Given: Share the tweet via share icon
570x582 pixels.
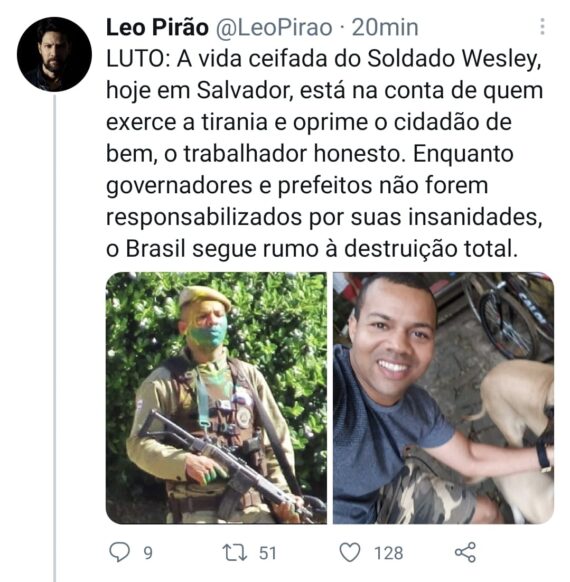Looking at the screenshot, I should click(465, 552).
